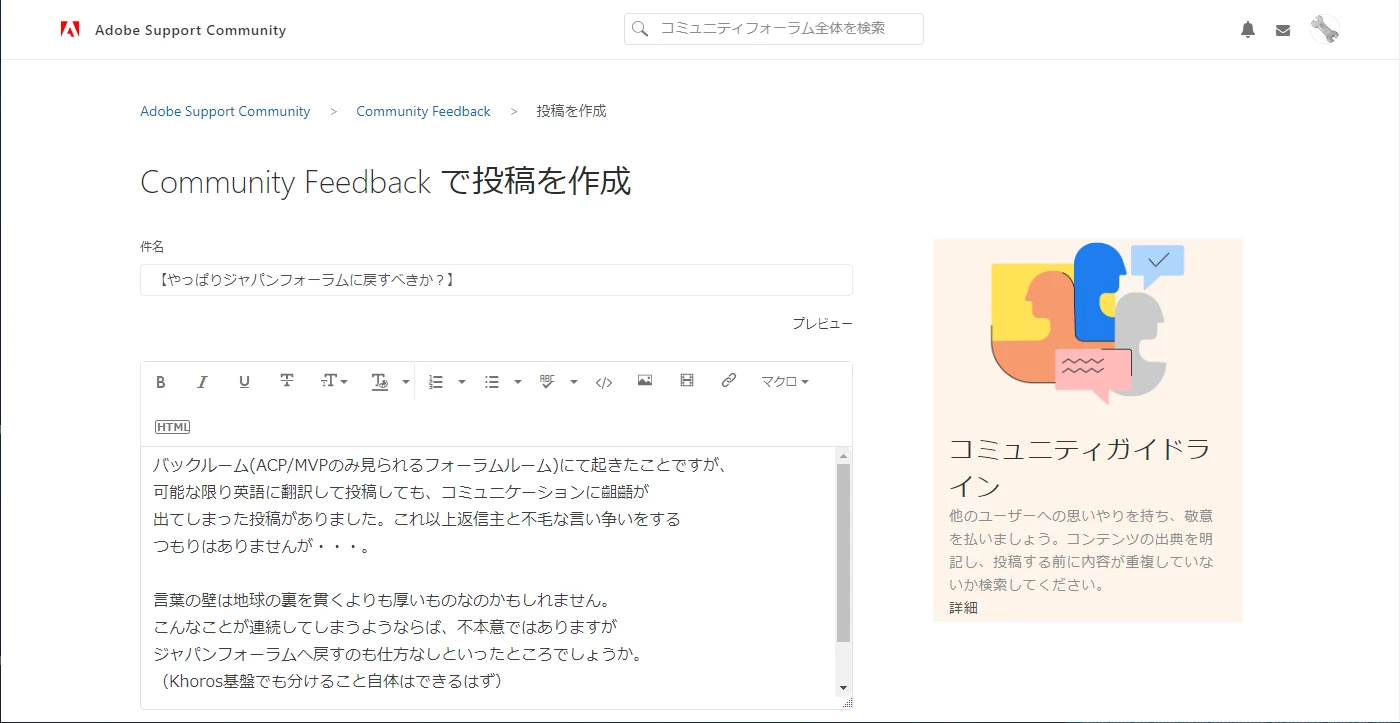Go to Adobe Support Community breadcrumb

[225, 111]
